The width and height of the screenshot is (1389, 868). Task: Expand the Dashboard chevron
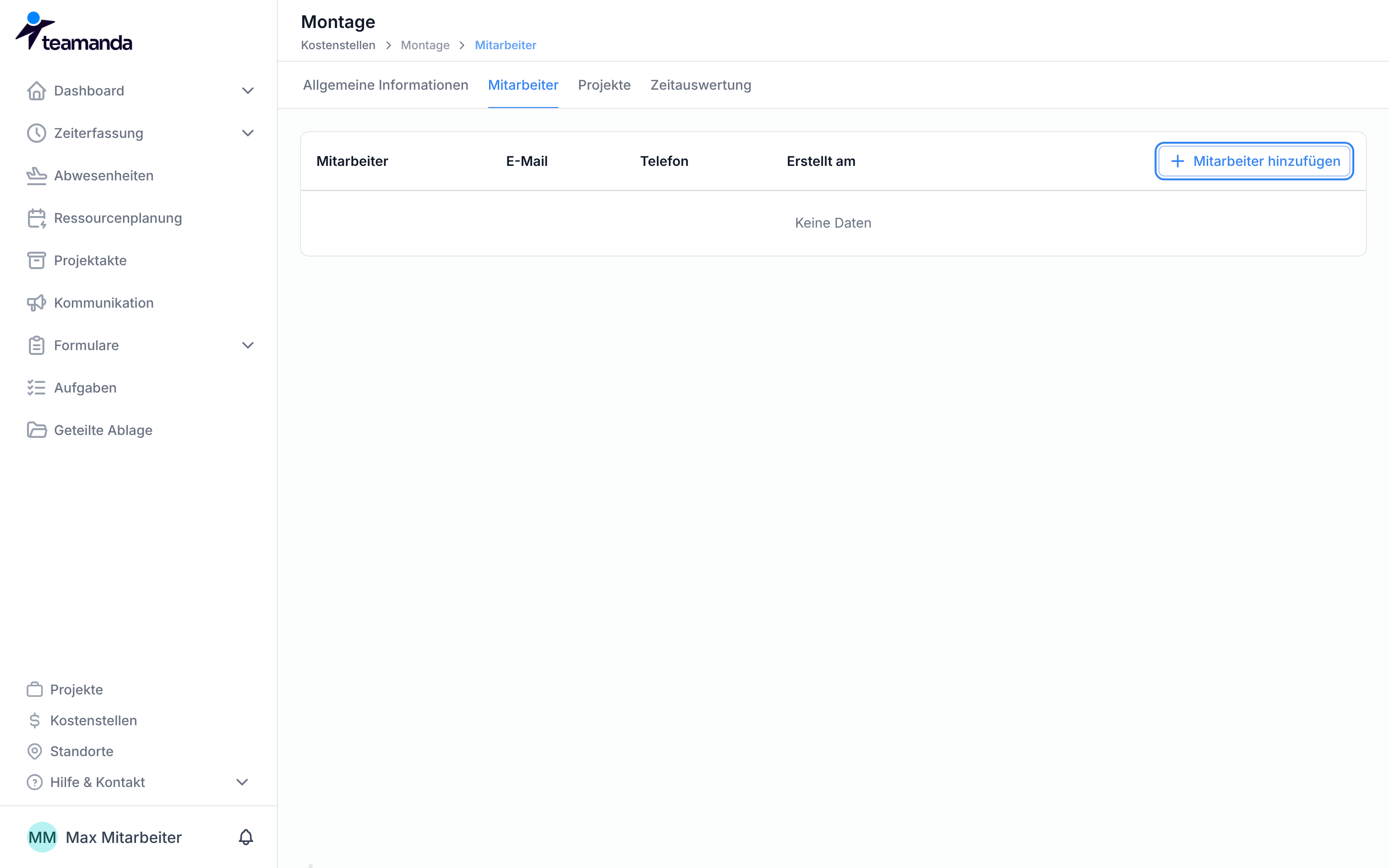248,91
